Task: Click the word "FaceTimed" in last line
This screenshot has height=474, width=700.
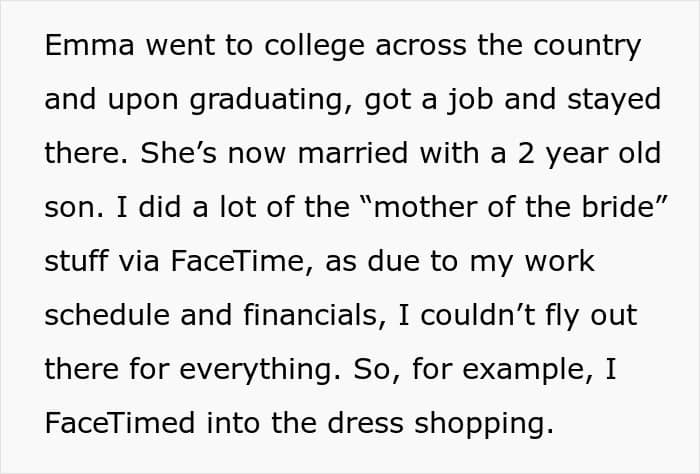Action: click(120, 423)
